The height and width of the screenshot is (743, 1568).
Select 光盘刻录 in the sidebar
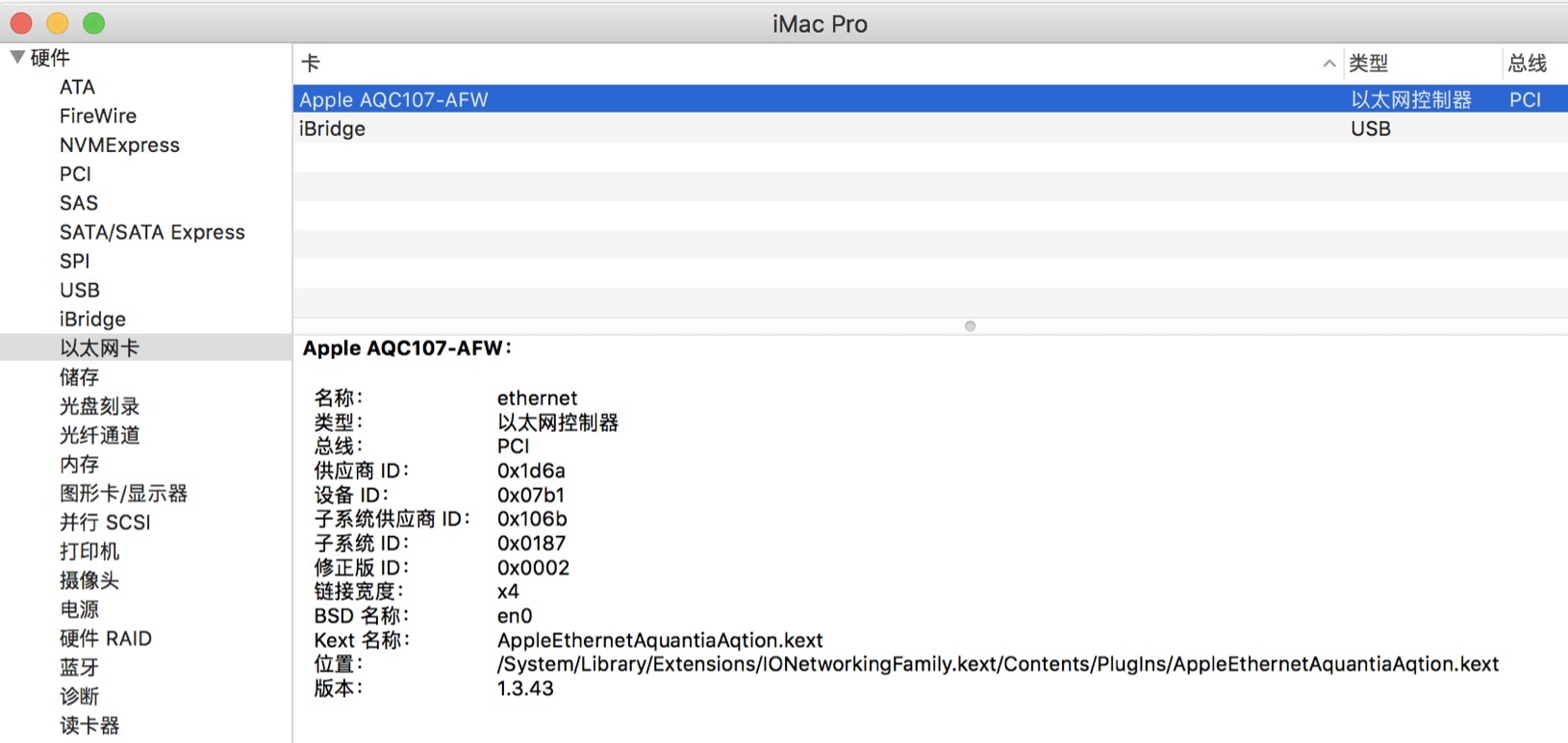99,406
